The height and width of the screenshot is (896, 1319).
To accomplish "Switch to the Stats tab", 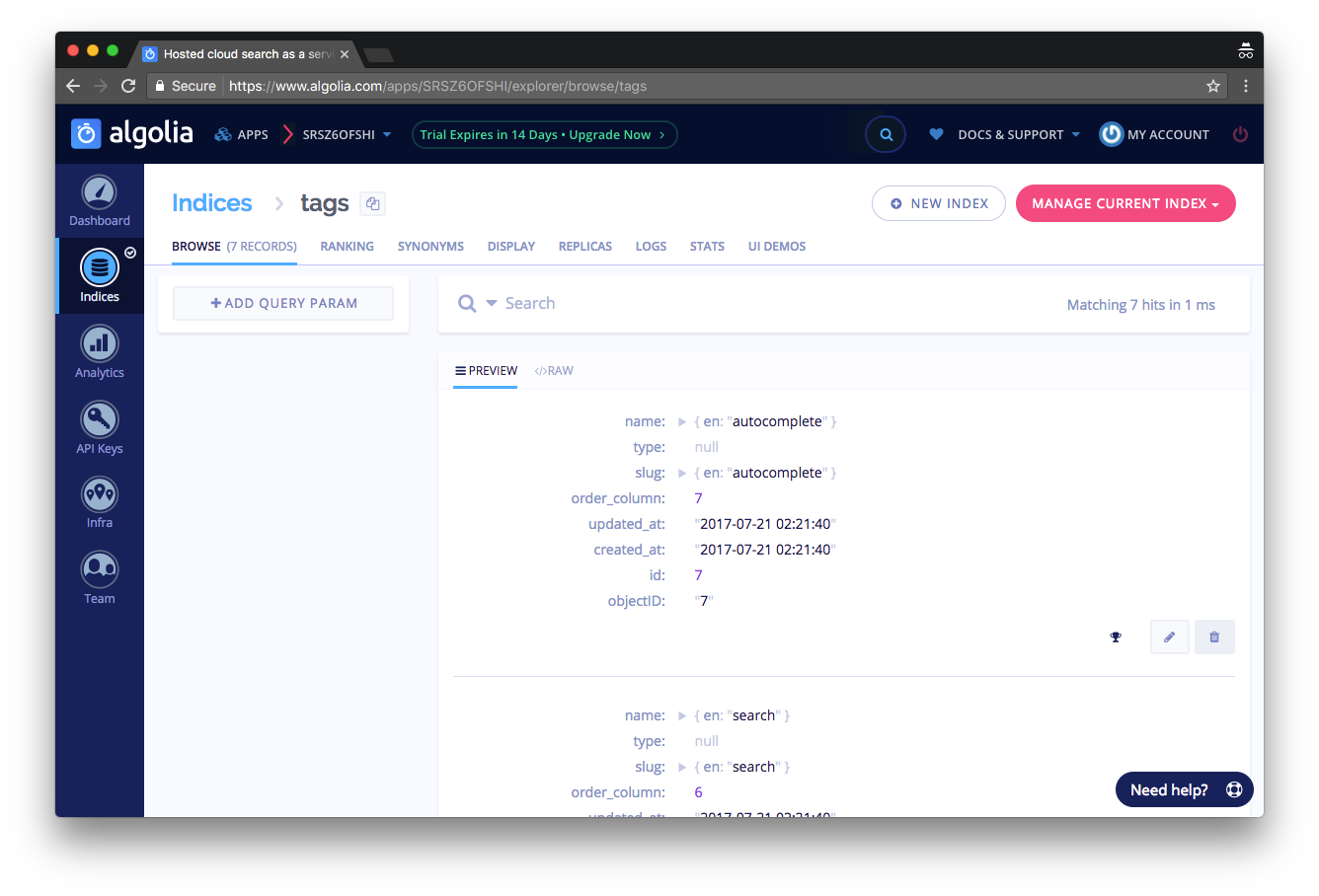I will pyautogui.click(x=707, y=247).
